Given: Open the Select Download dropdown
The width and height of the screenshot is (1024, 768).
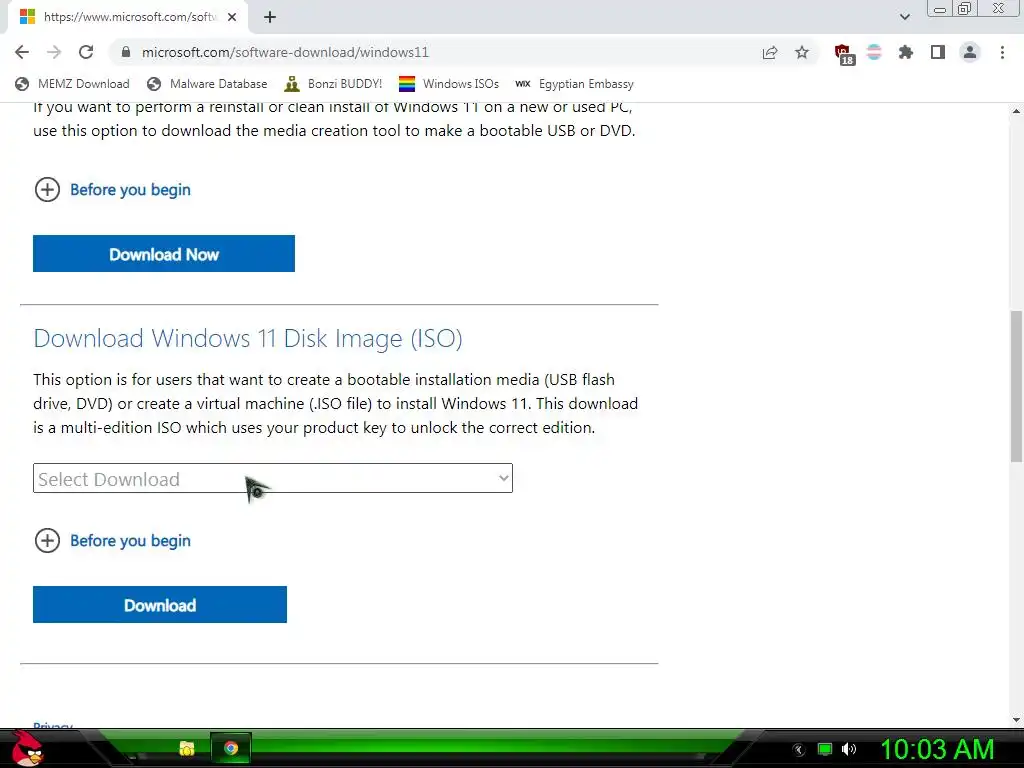Looking at the screenshot, I should 273,479.
